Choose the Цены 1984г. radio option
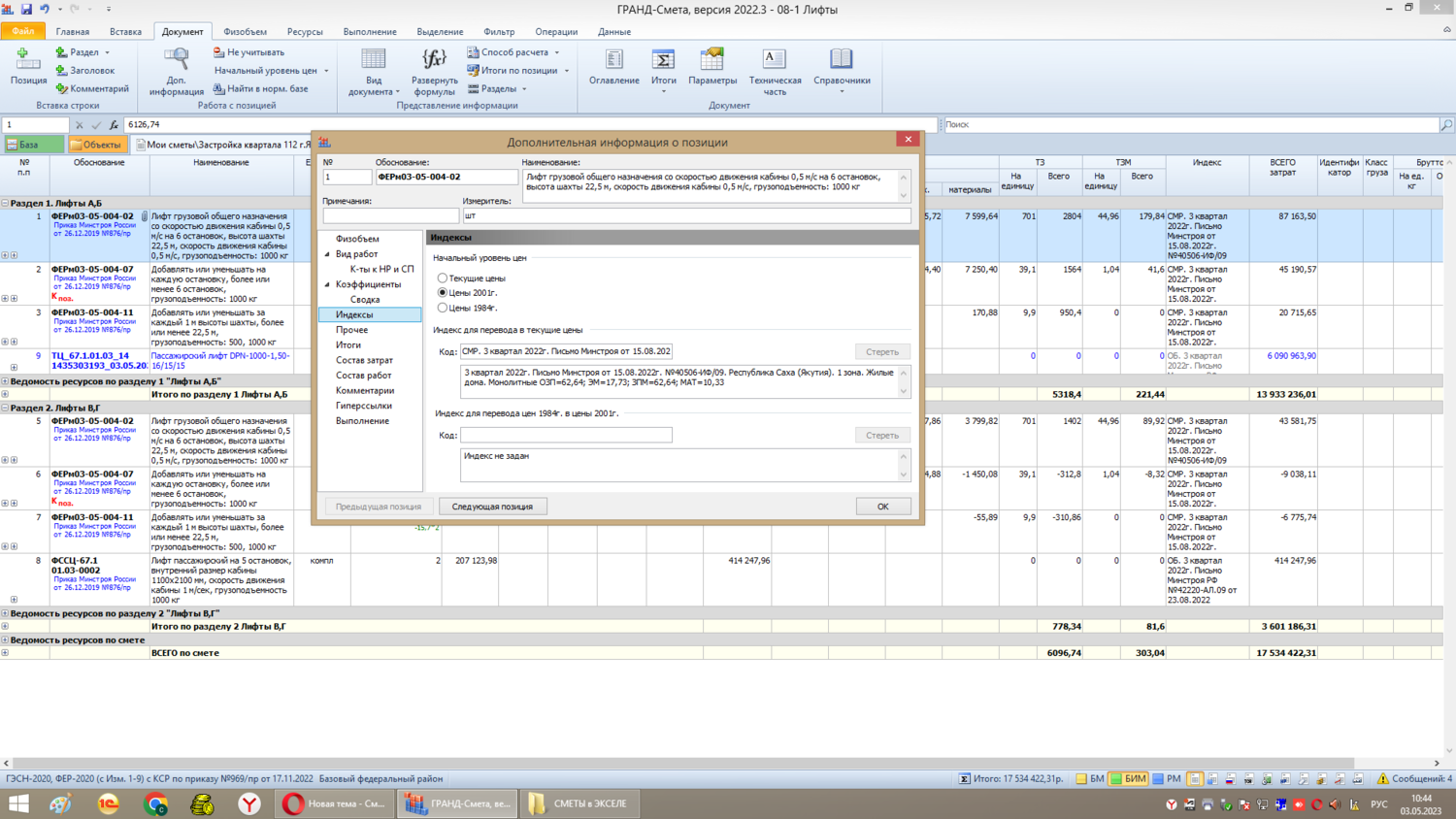 pos(443,308)
